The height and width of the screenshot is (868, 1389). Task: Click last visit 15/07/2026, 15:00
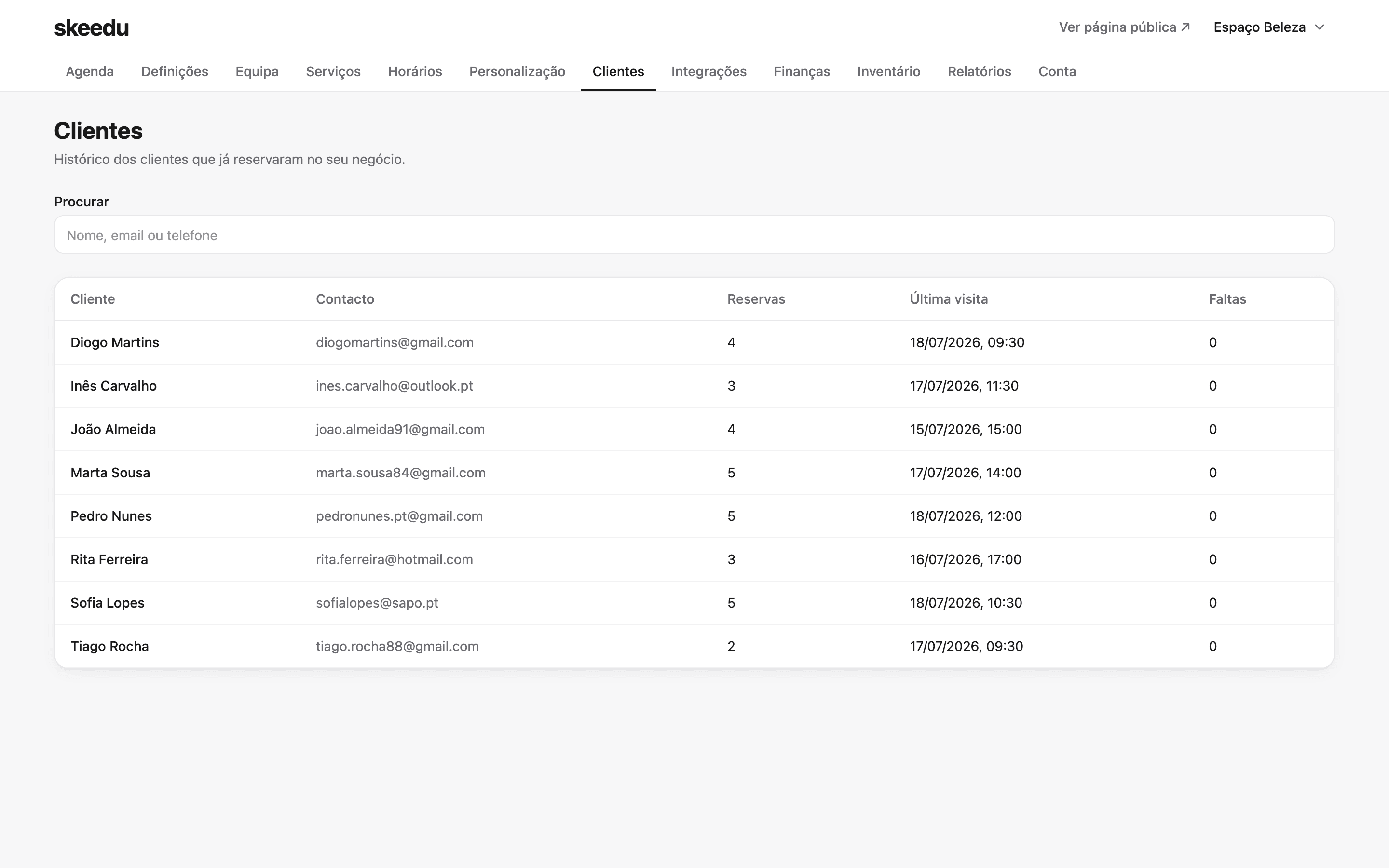966,429
